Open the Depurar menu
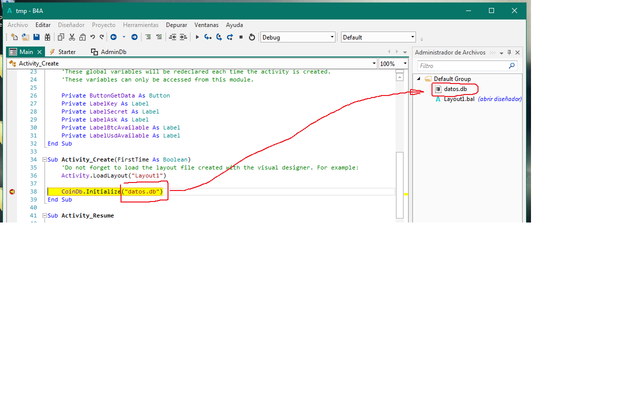 (176, 24)
